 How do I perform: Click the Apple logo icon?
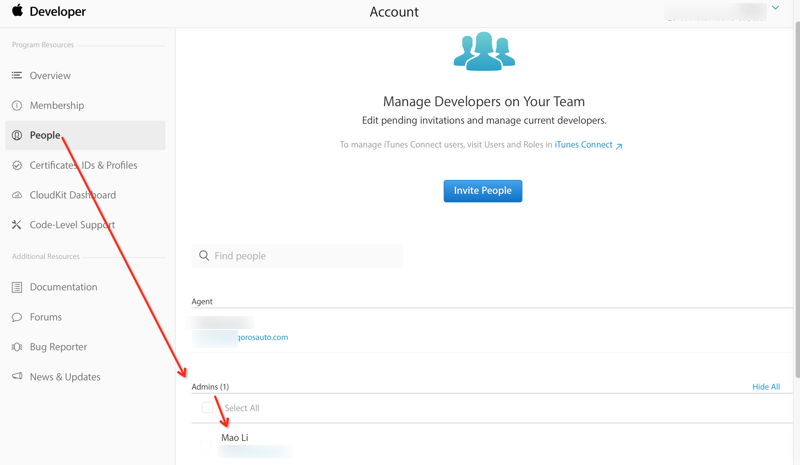tap(17, 11)
